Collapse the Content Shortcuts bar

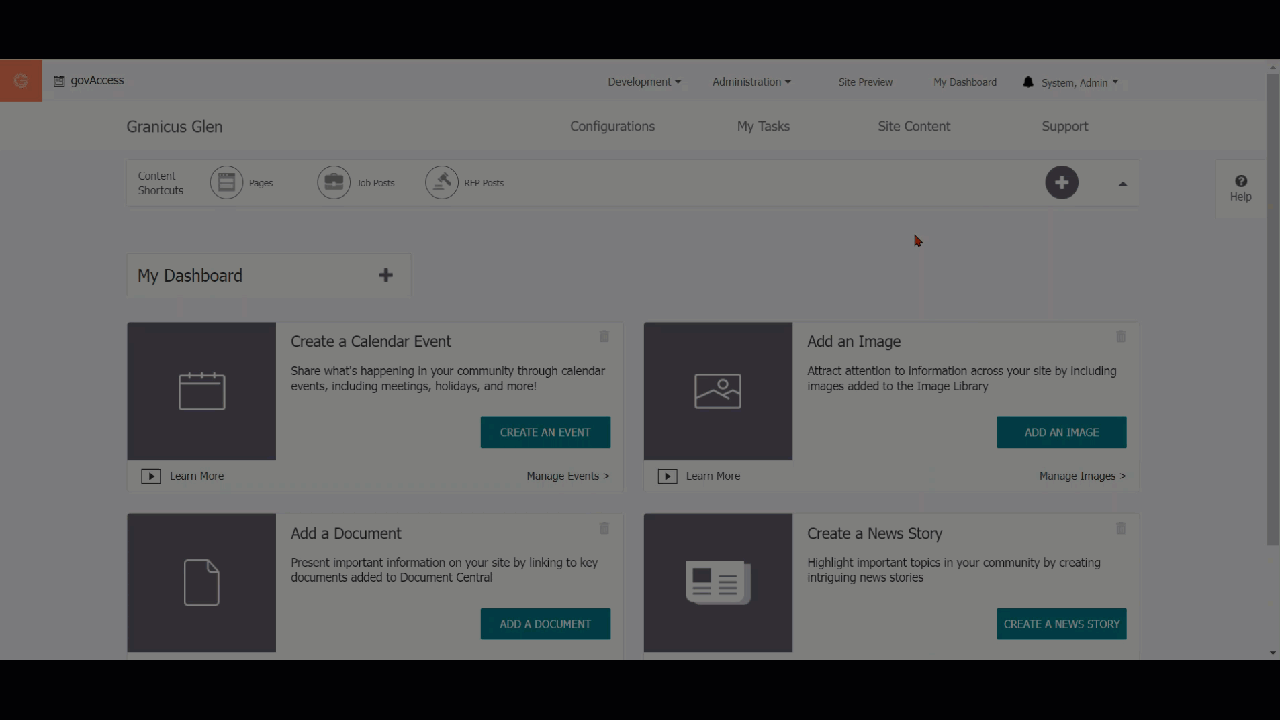tap(1122, 184)
